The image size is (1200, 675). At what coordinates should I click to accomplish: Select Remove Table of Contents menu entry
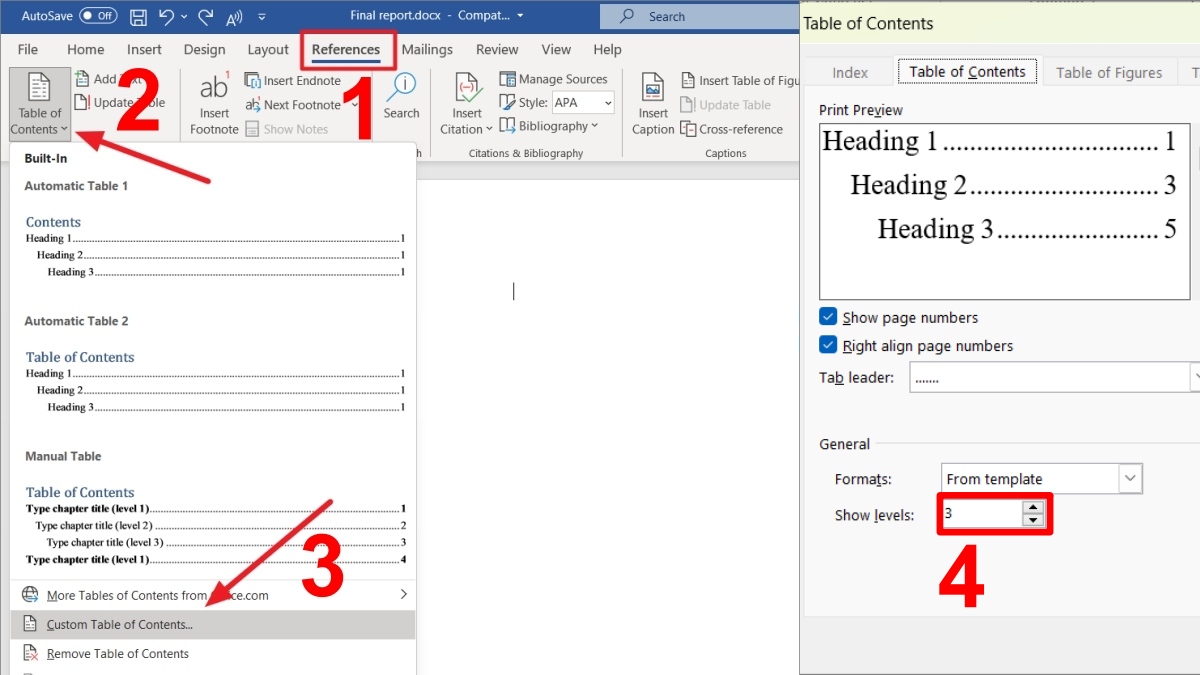point(213,654)
